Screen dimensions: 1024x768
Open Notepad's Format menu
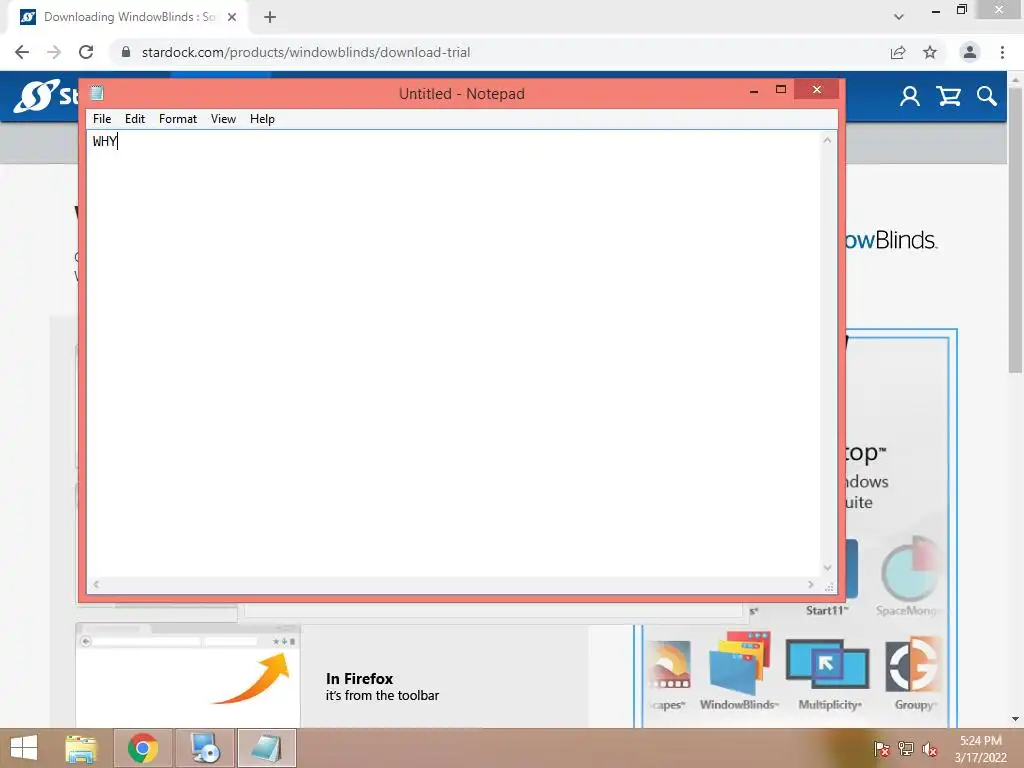178,119
